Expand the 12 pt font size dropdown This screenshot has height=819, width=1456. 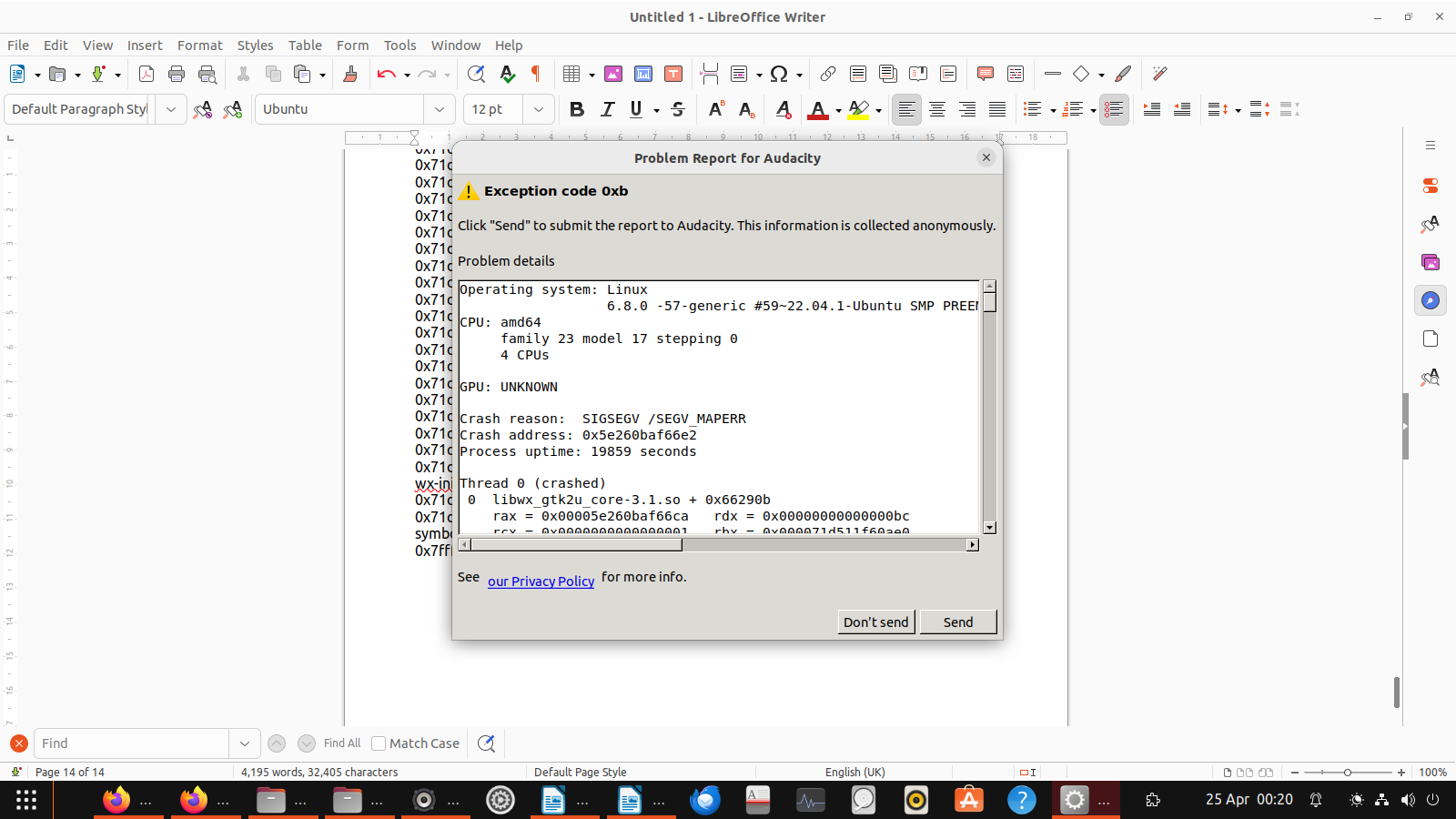(538, 109)
